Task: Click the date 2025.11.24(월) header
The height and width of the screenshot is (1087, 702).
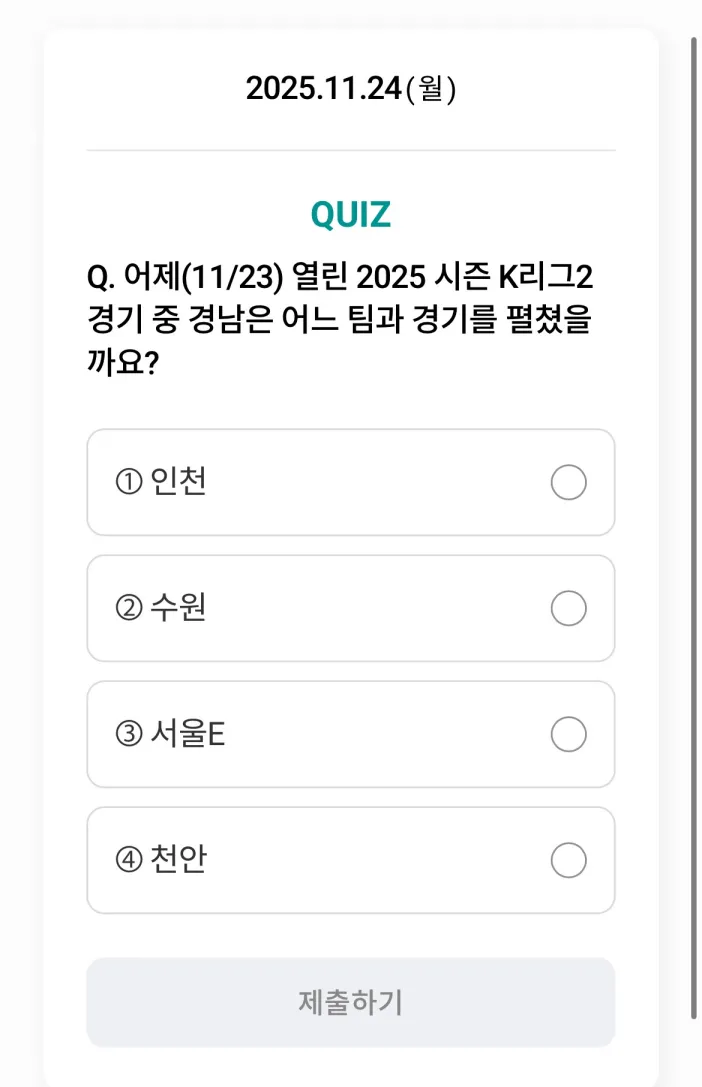Action: point(350,88)
